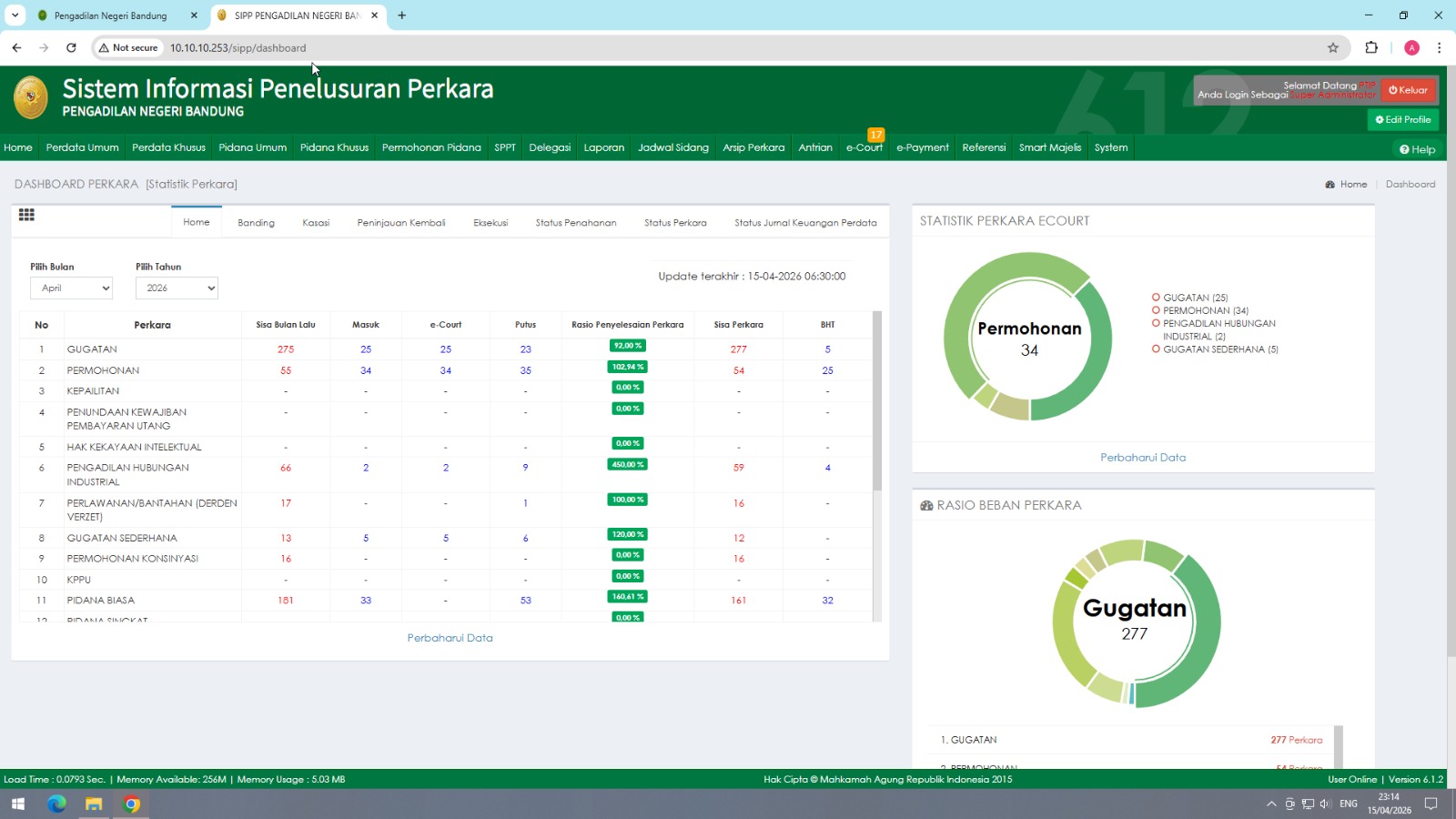The image size is (1456, 819).
Task: Open the Perdata Umum menu
Action: point(82,147)
